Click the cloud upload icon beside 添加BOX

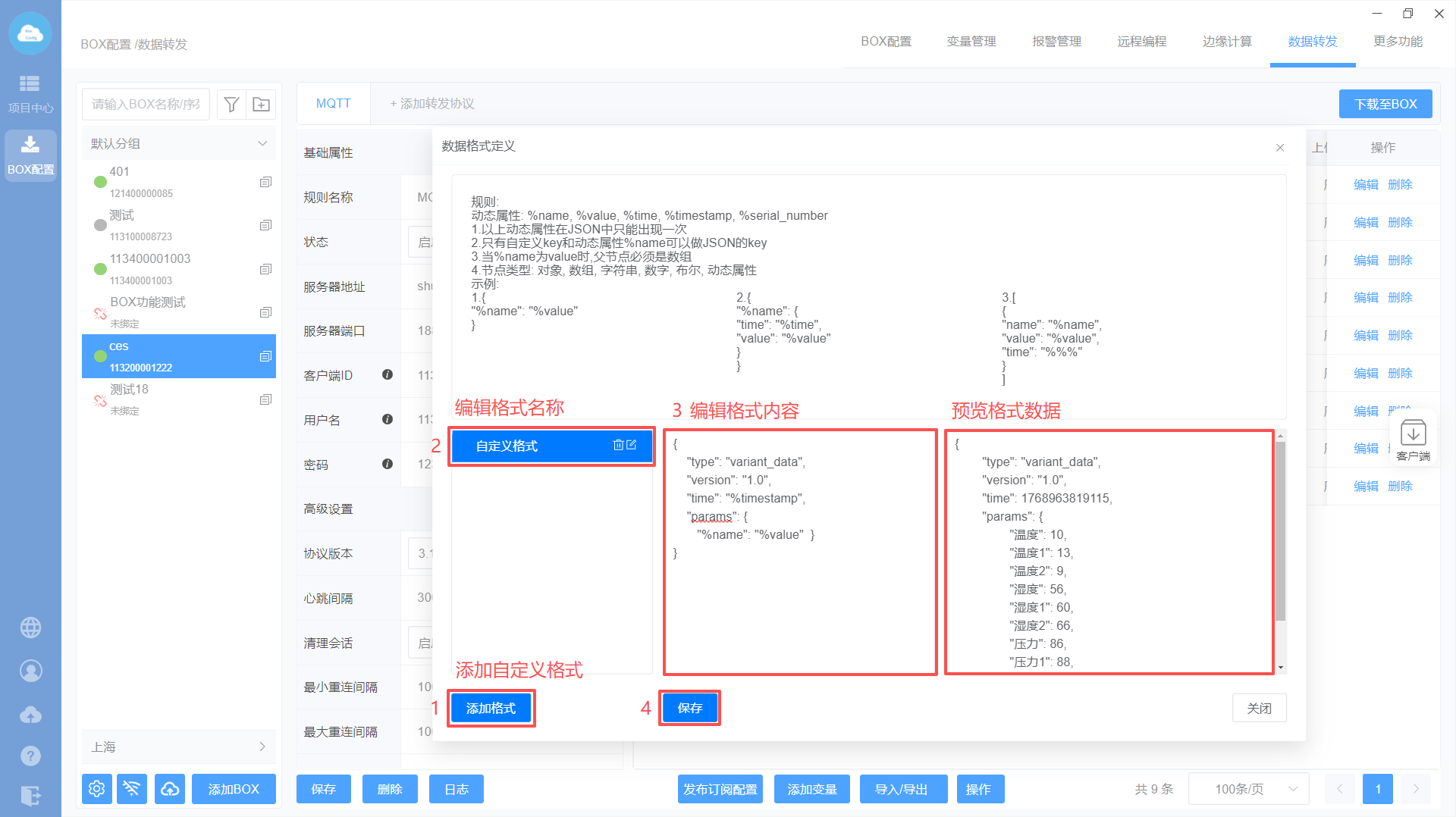coord(170,789)
